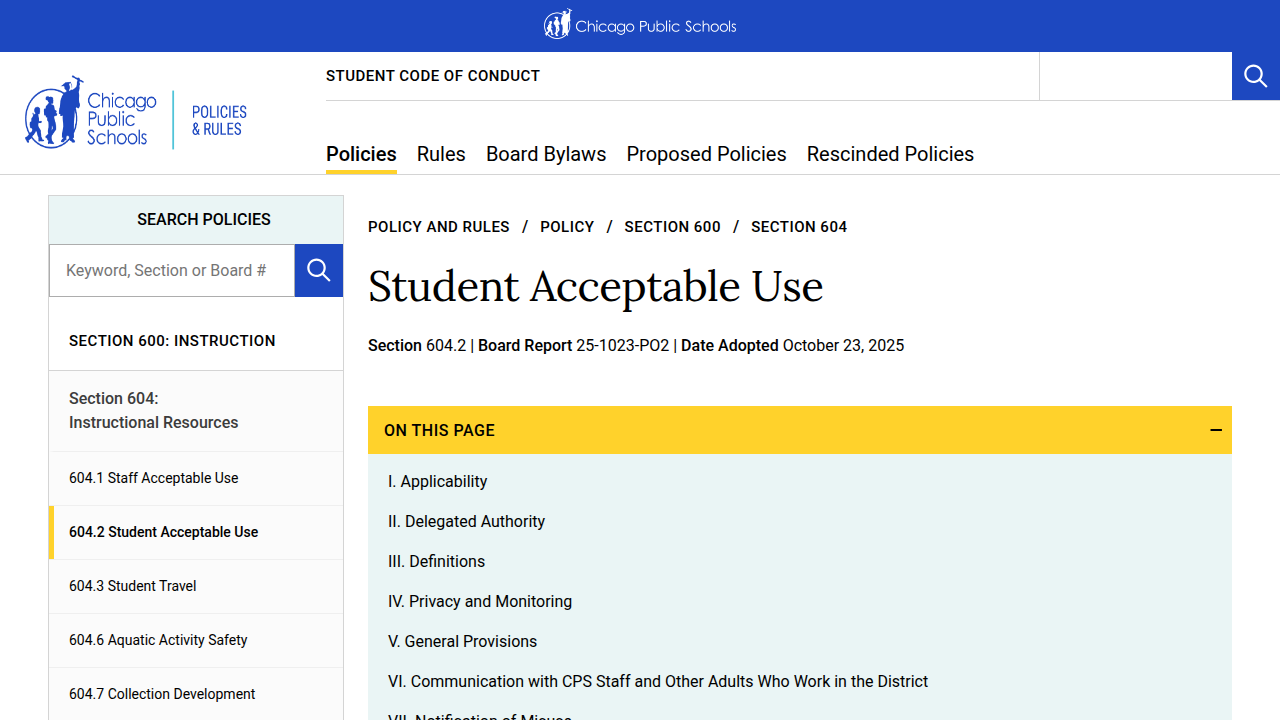Switch to the Rules tab
1280x720 pixels.
pos(441,154)
